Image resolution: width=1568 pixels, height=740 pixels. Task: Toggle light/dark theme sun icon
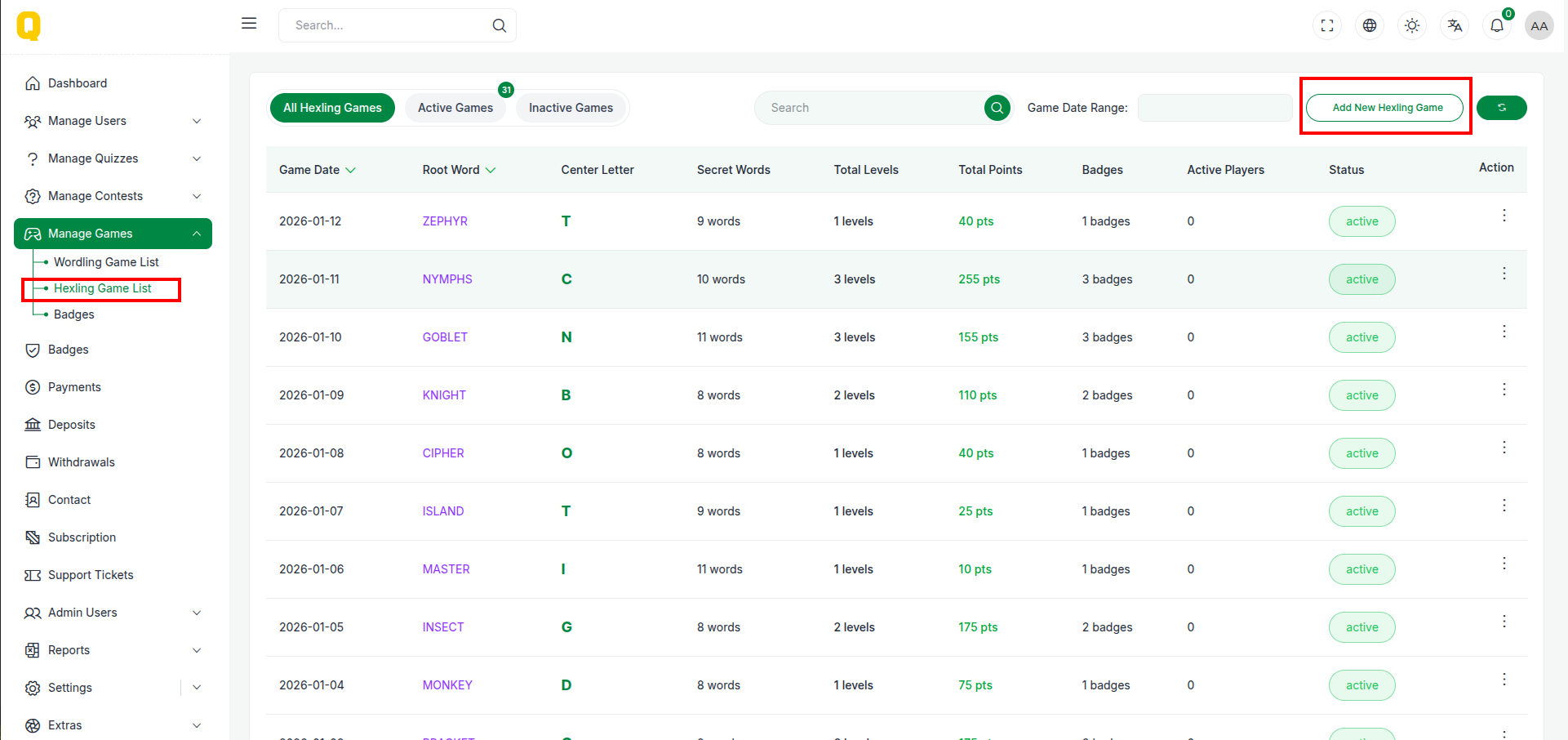click(1412, 25)
